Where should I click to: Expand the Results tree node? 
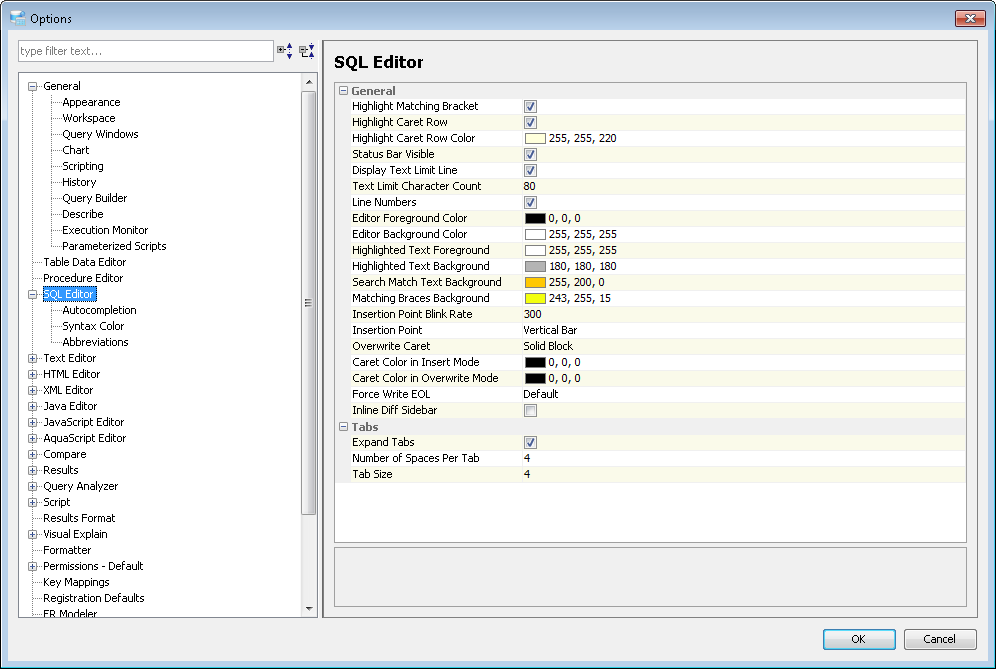click(32, 470)
